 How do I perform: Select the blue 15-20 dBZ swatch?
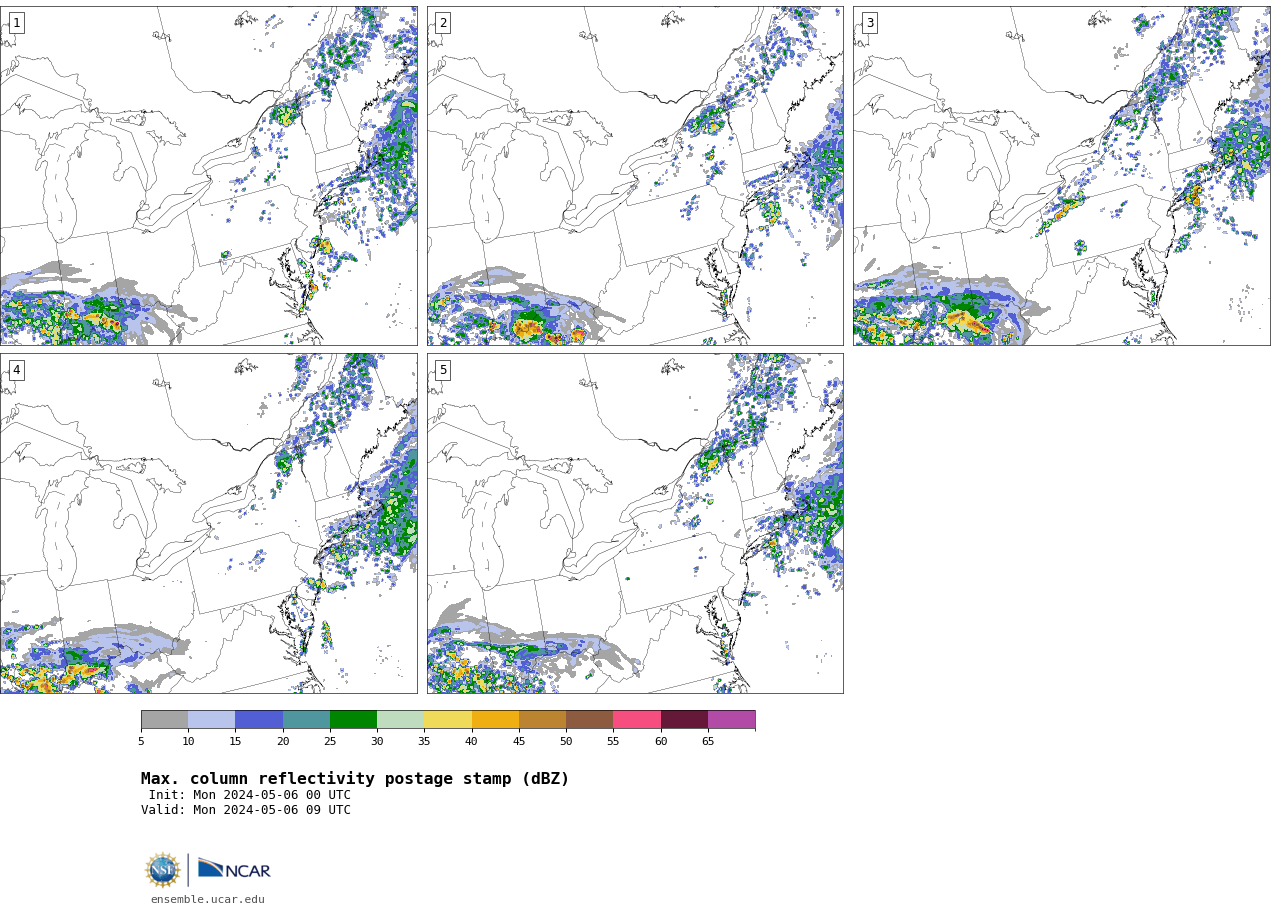pyautogui.click(x=259, y=720)
